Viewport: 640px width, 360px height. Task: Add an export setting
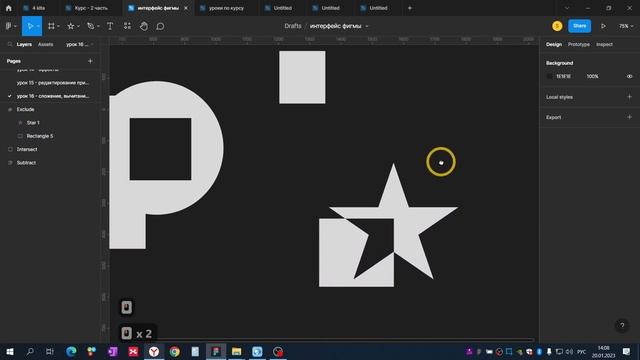tap(629, 117)
